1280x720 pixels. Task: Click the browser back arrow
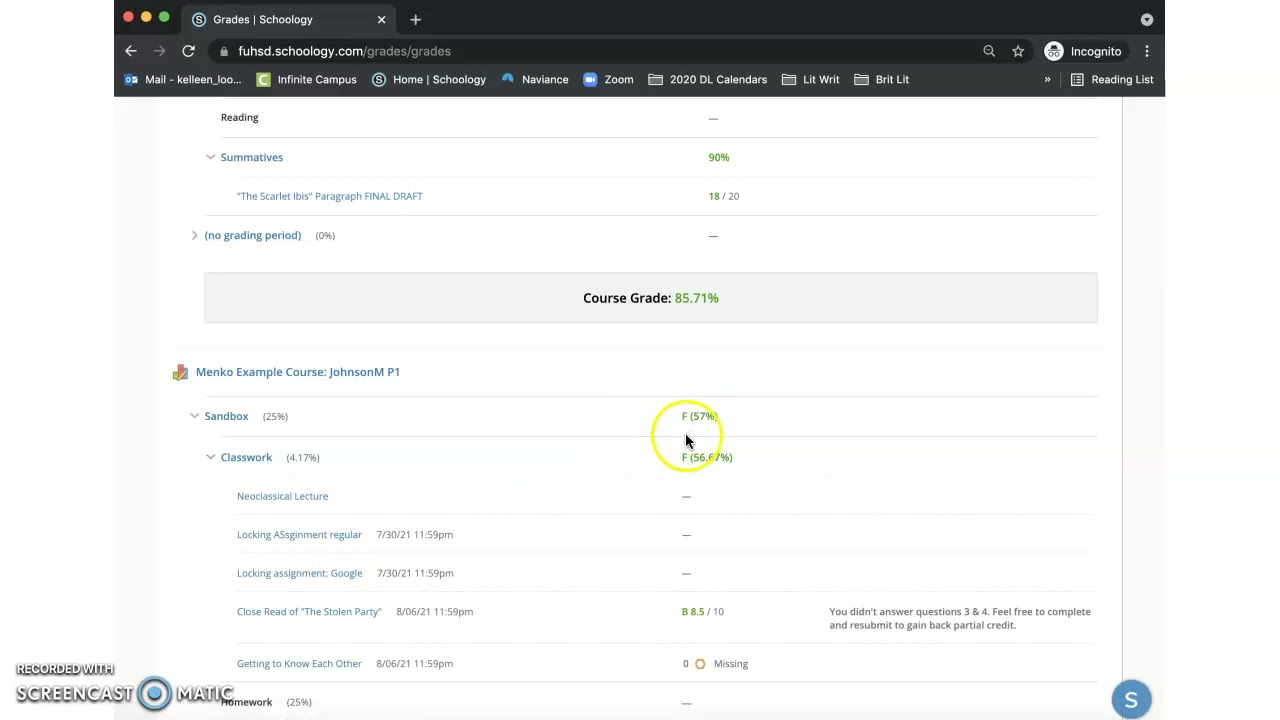131,51
